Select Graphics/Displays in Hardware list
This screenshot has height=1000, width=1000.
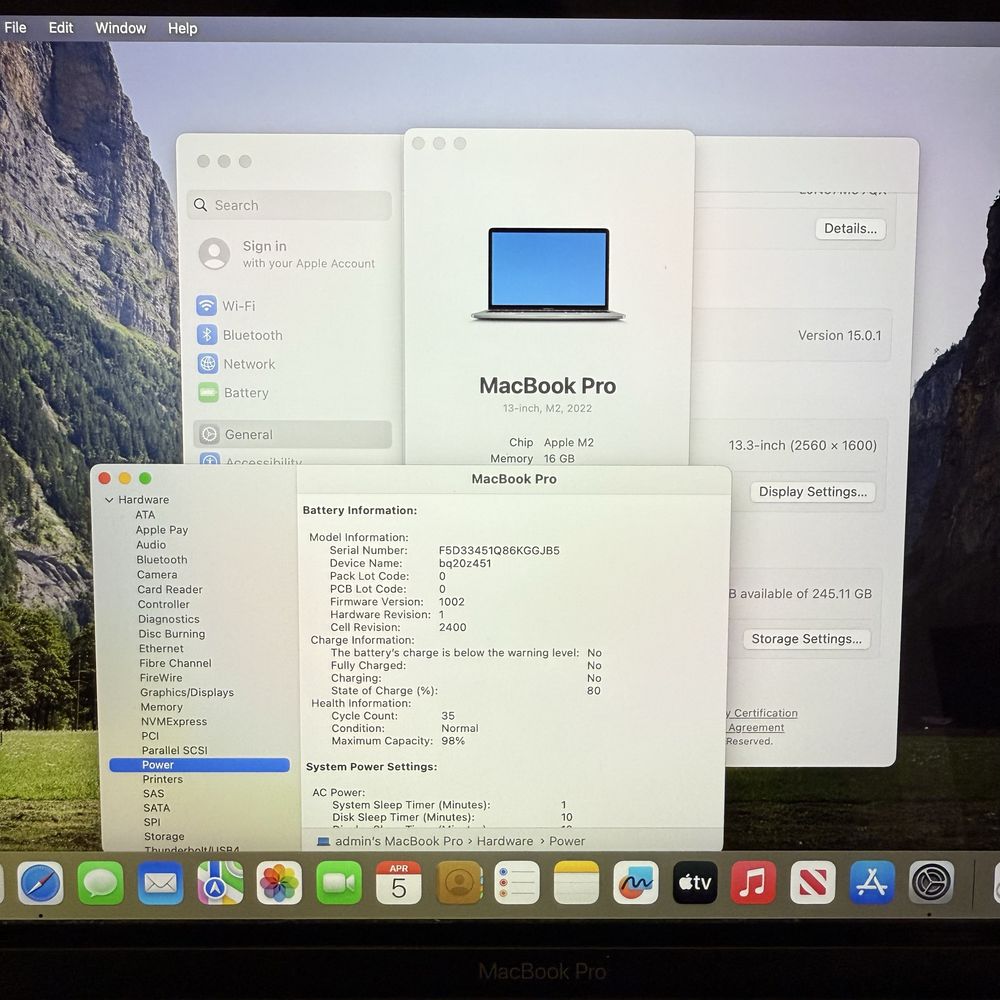[x=187, y=693]
